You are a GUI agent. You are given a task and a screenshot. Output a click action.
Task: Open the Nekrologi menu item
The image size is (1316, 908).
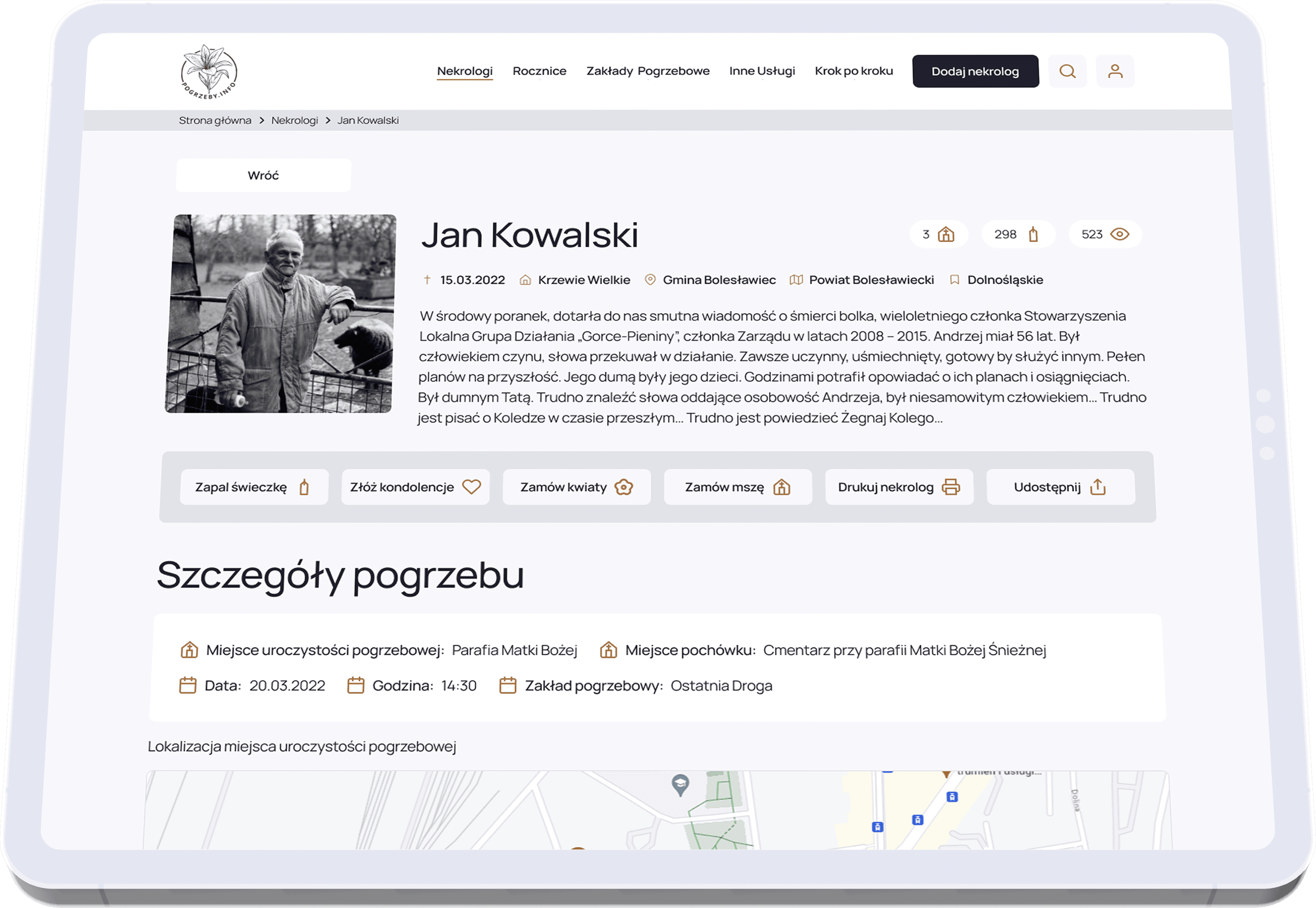point(465,71)
